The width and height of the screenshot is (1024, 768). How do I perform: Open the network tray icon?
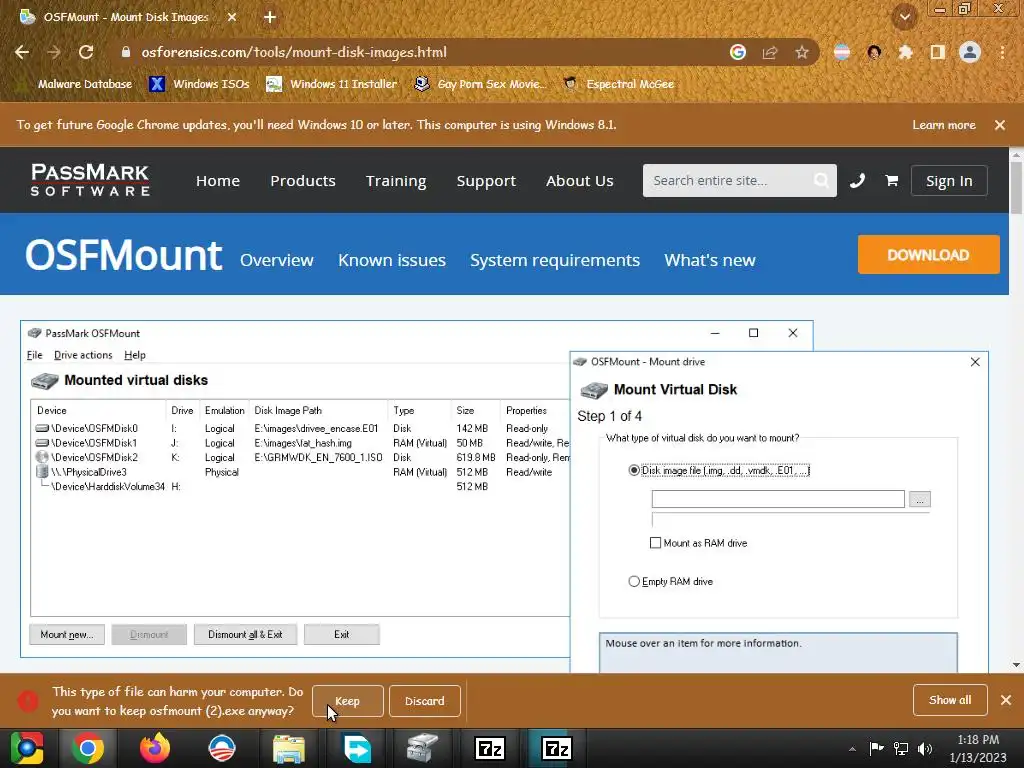(x=901, y=748)
